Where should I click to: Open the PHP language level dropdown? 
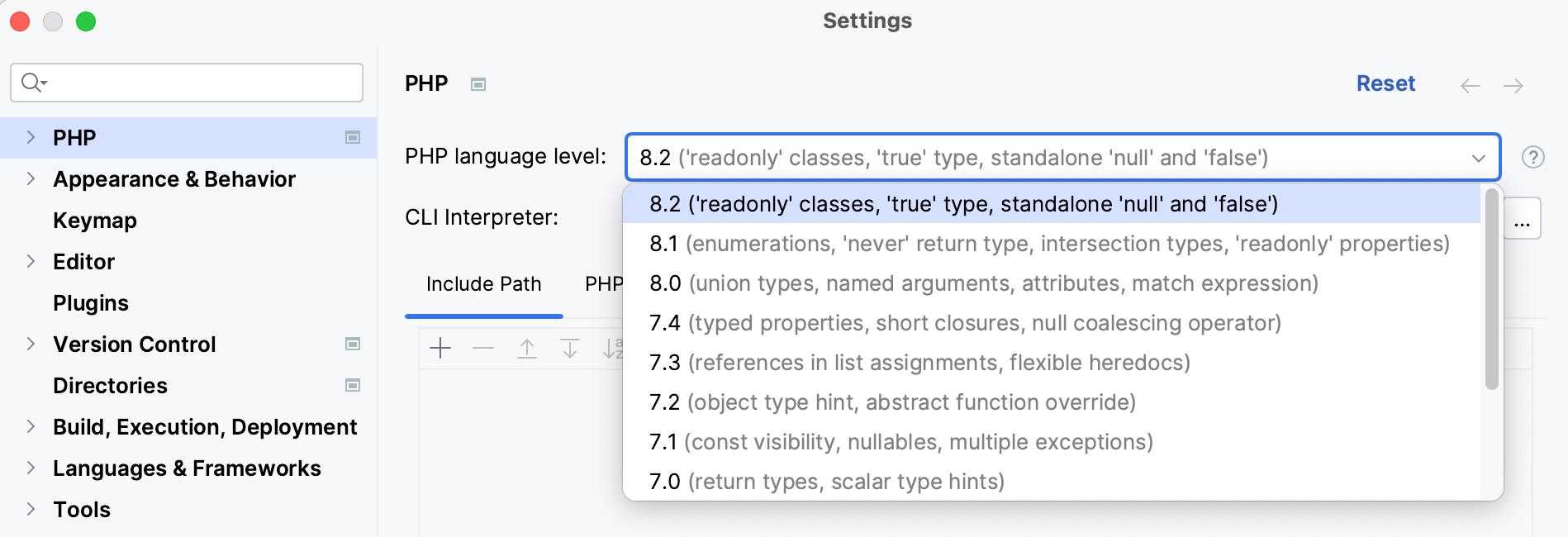pyautogui.click(x=1480, y=157)
